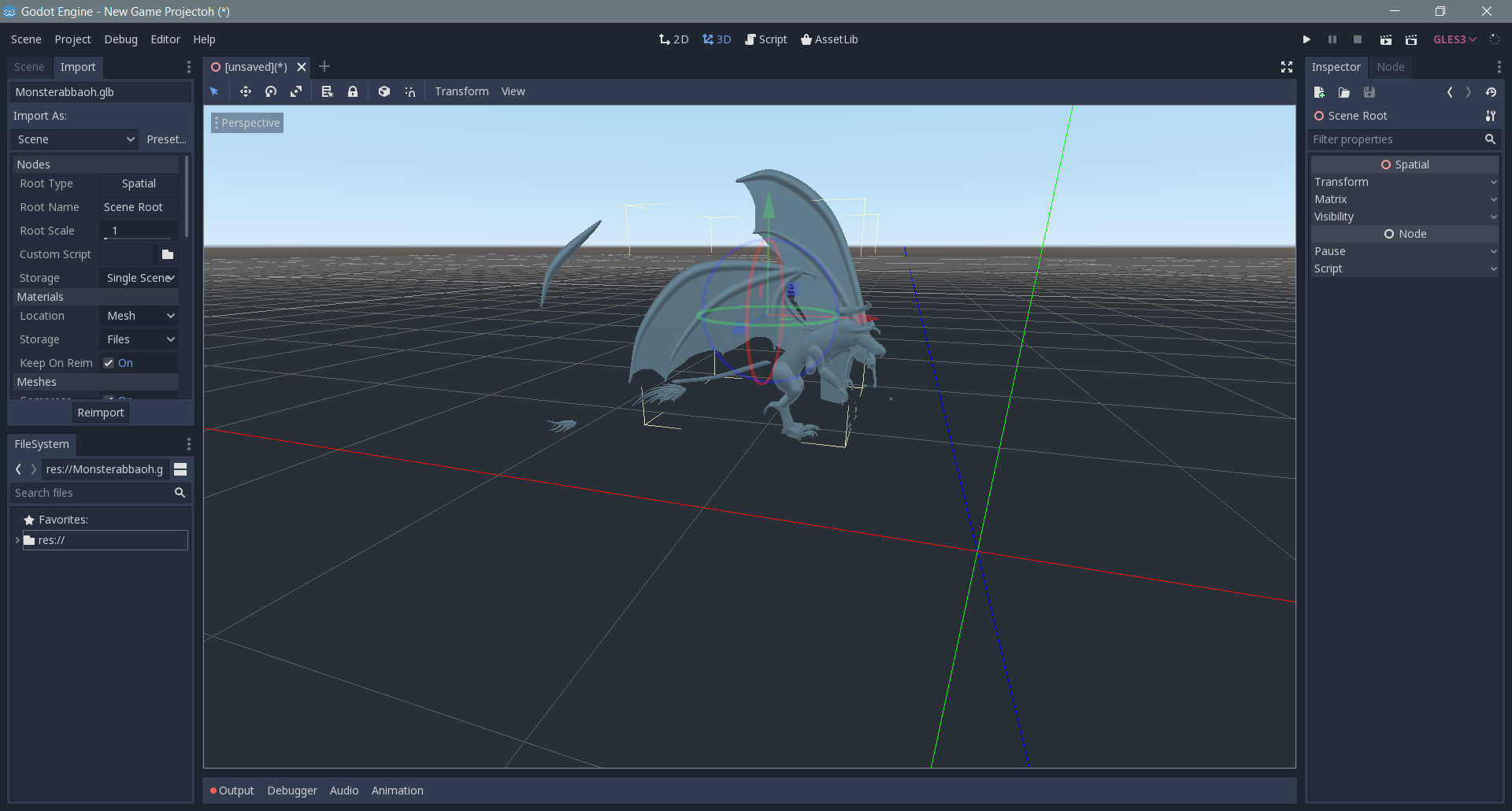Click the Reimport button
This screenshot has width=1512, height=811.
pyautogui.click(x=101, y=413)
